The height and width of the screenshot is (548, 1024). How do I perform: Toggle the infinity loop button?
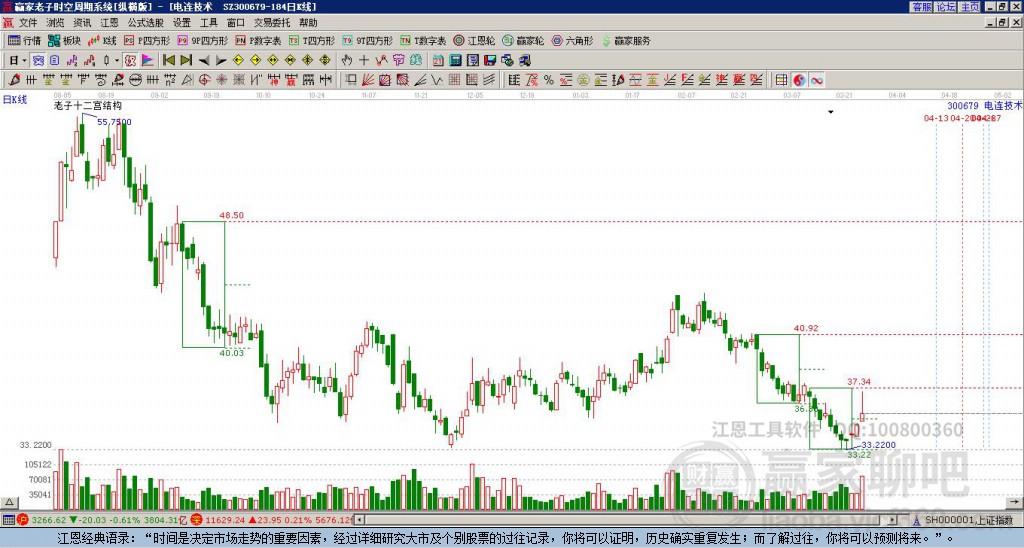(817, 80)
